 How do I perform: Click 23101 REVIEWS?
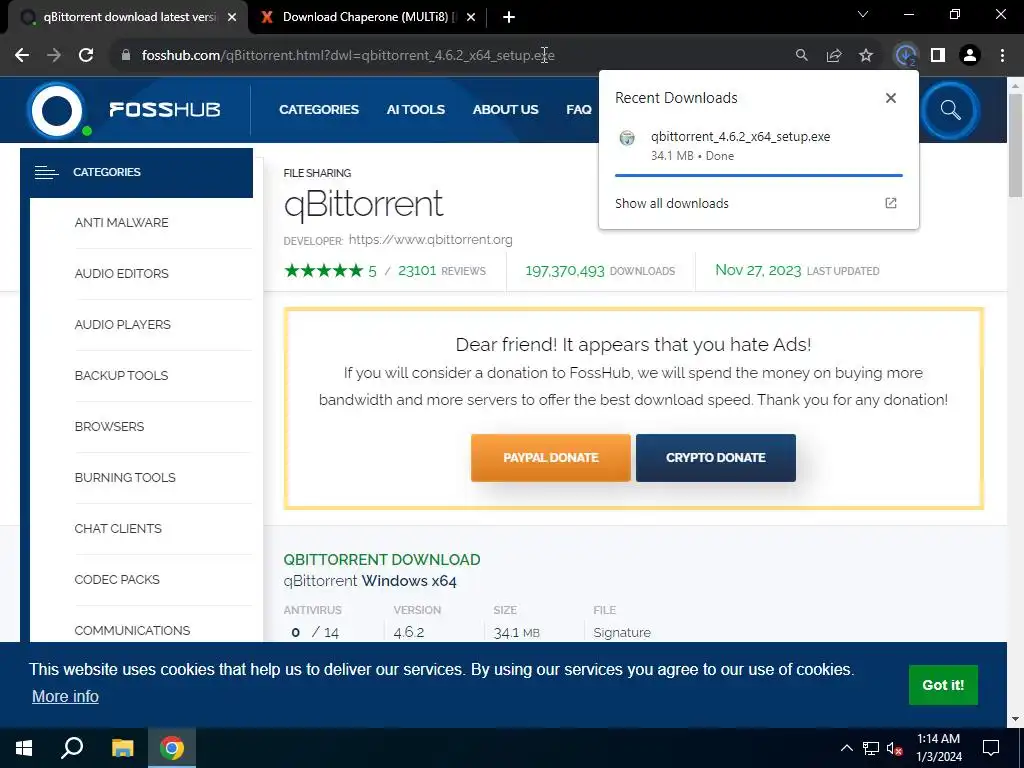(x=442, y=270)
